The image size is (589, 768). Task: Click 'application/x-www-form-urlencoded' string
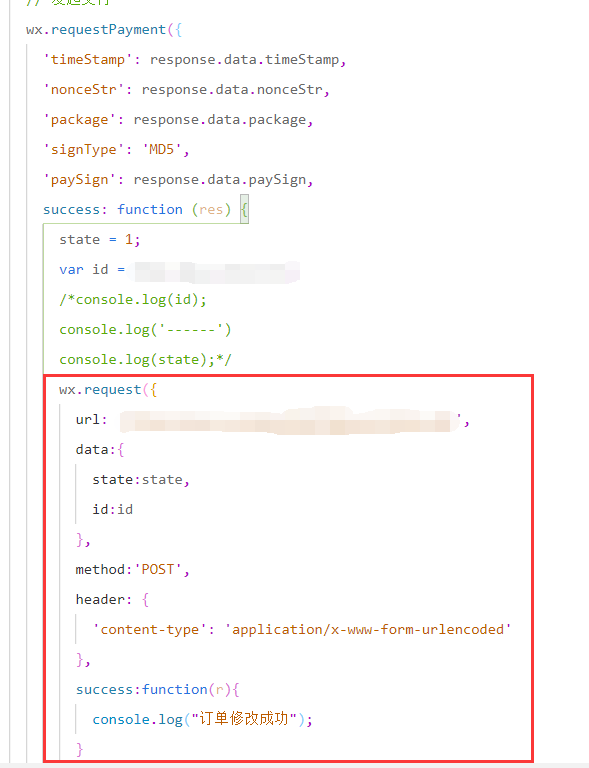click(x=368, y=629)
